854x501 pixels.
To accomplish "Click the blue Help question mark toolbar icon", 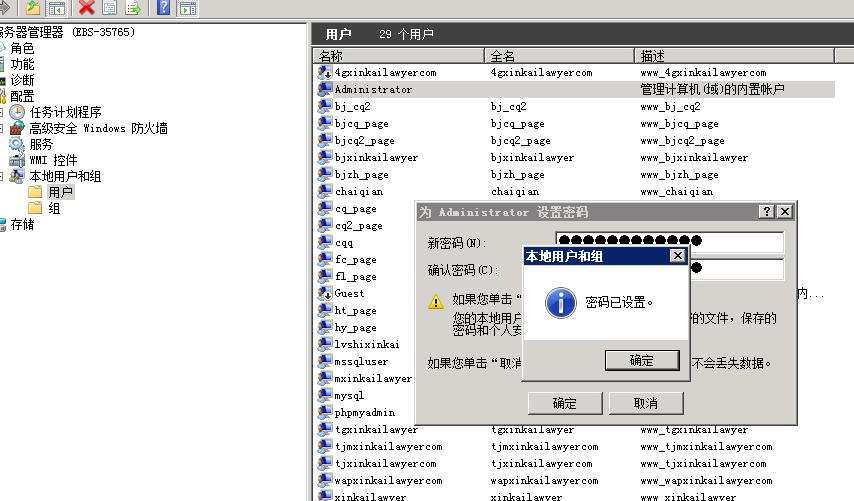I will click(164, 8).
